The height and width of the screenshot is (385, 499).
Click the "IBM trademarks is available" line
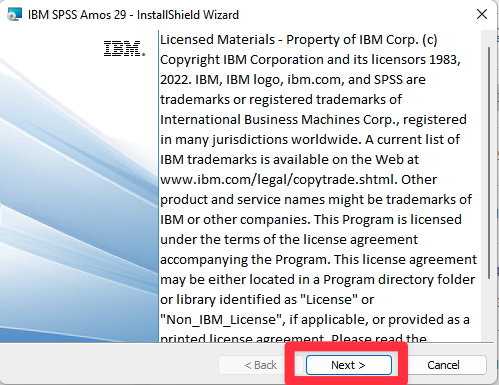pyautogui.click(x=289, y=160)
